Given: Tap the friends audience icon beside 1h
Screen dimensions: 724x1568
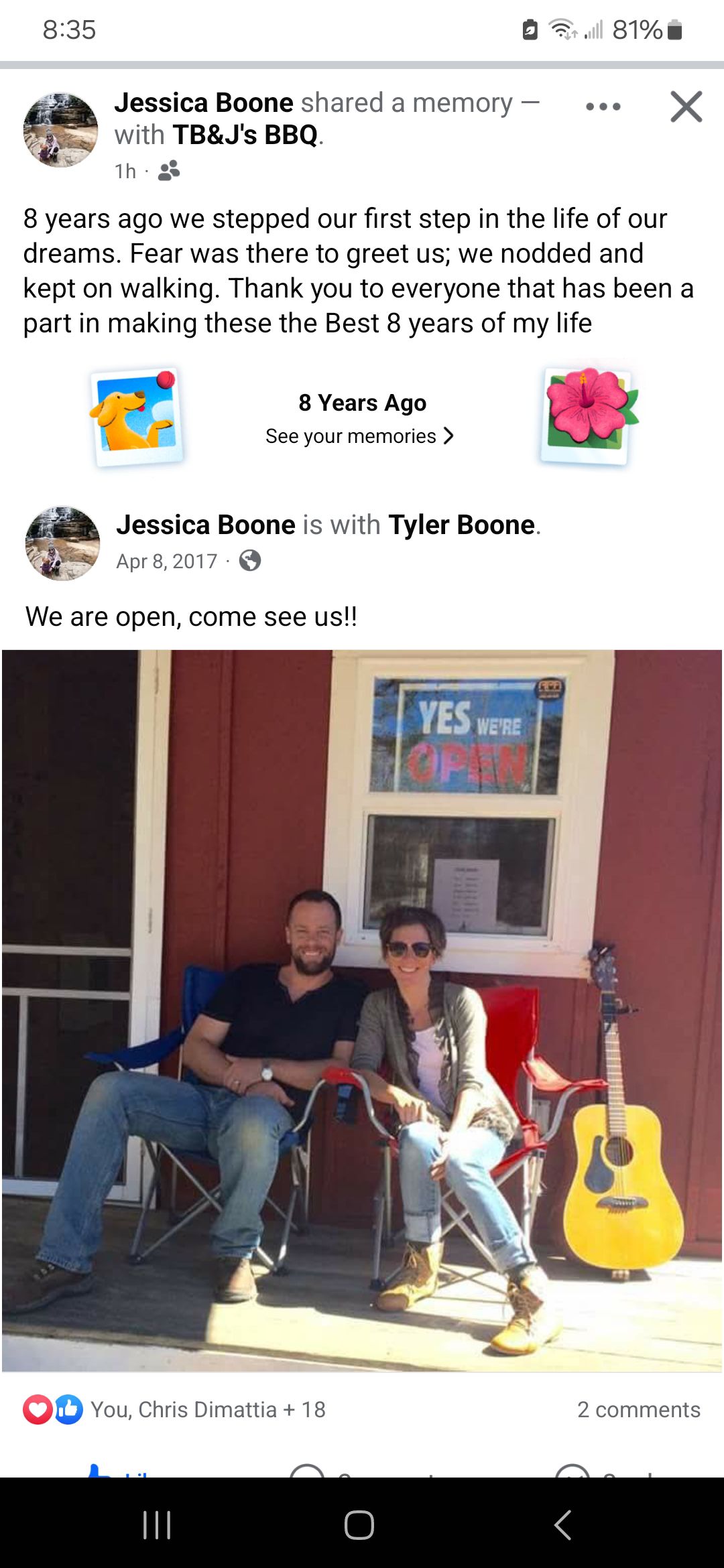Looking at the screenshot, I should [169, 171].
